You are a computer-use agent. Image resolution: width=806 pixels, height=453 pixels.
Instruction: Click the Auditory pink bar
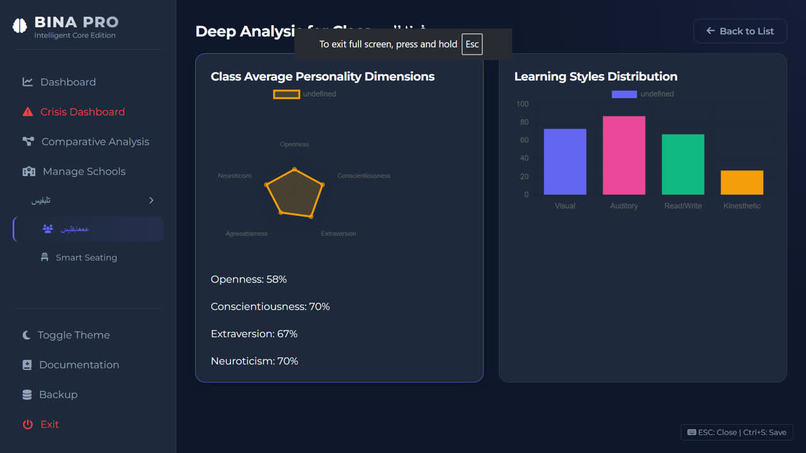624,155
